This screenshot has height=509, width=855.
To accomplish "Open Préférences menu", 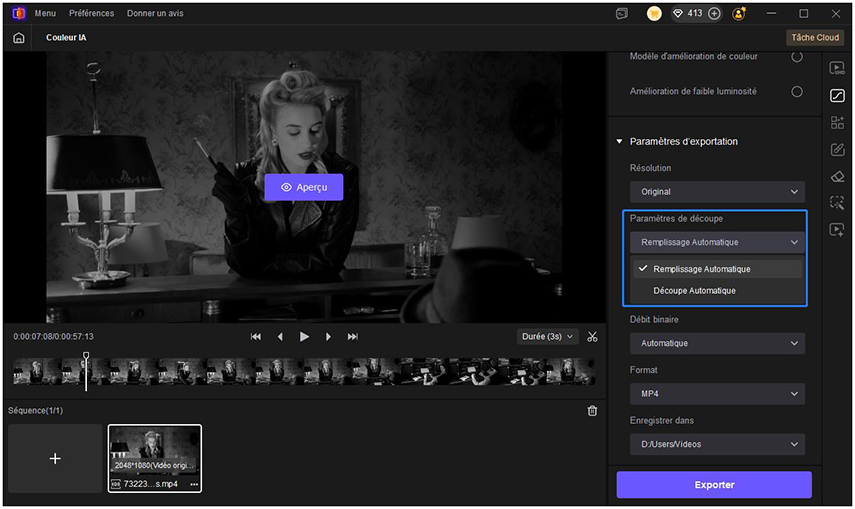I will click(92, 13).
